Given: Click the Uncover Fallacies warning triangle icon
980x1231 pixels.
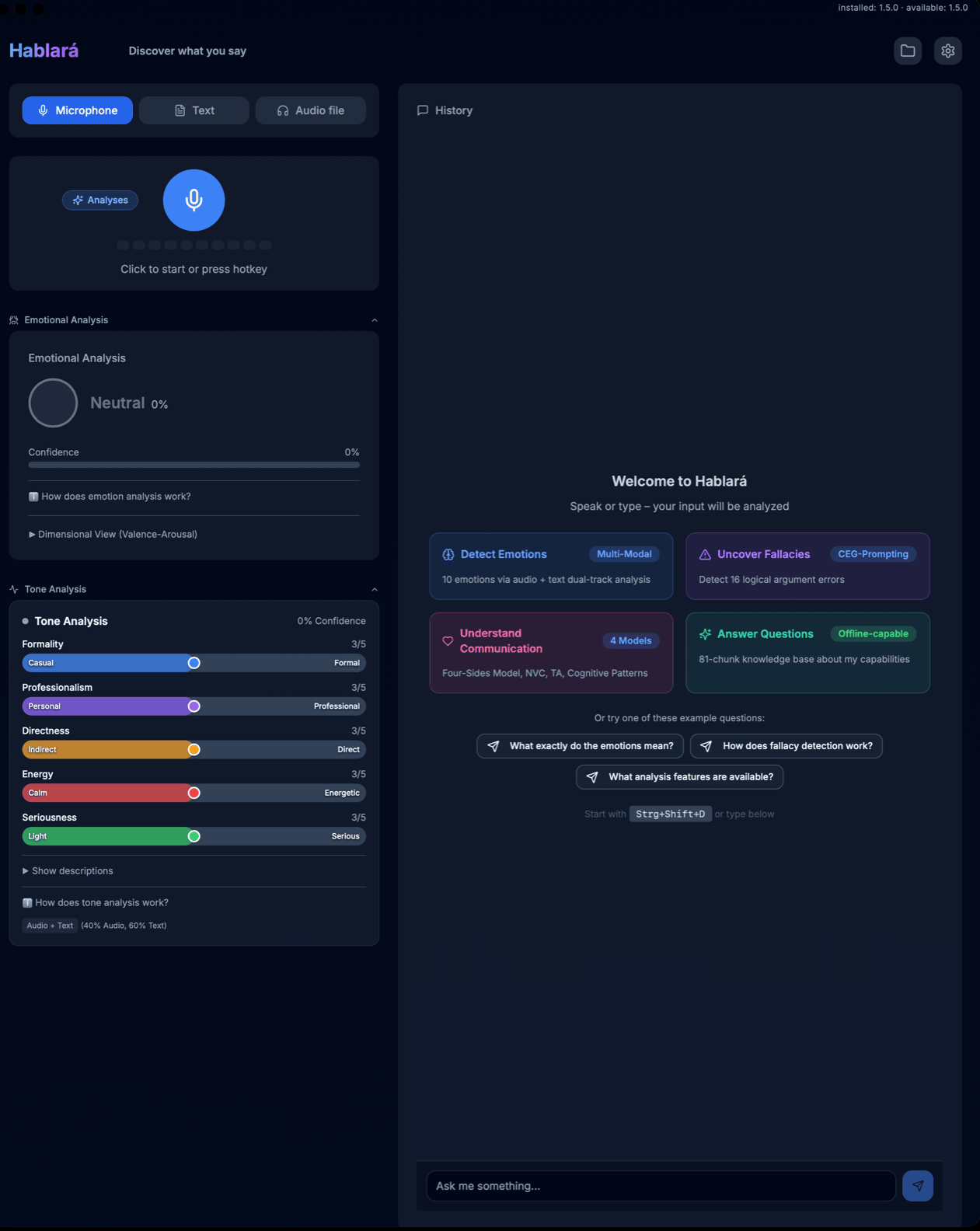Looking at the screenshot, I should (705, 555).
